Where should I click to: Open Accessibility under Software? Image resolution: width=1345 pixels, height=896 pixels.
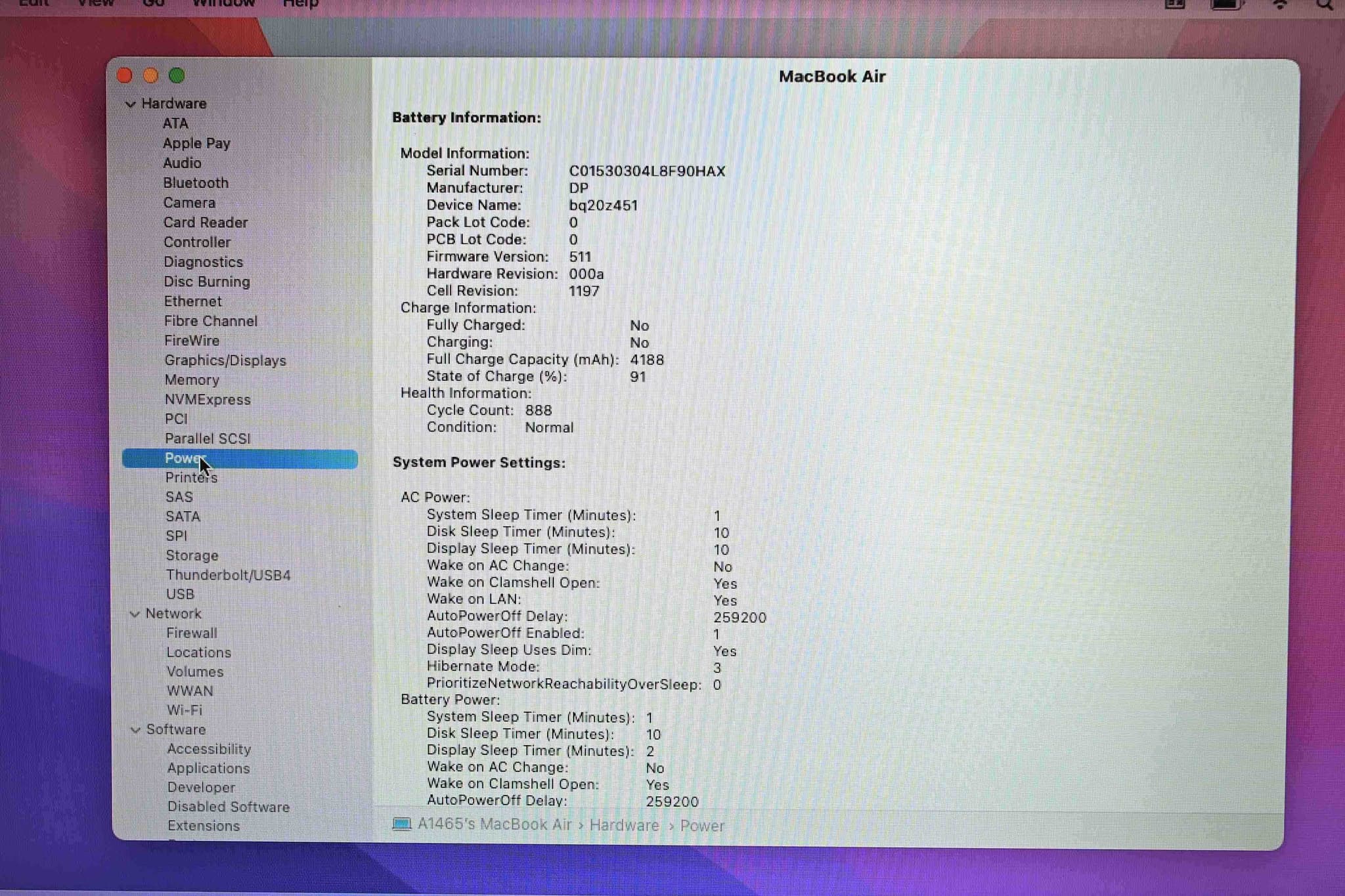[x=209, y=749]
